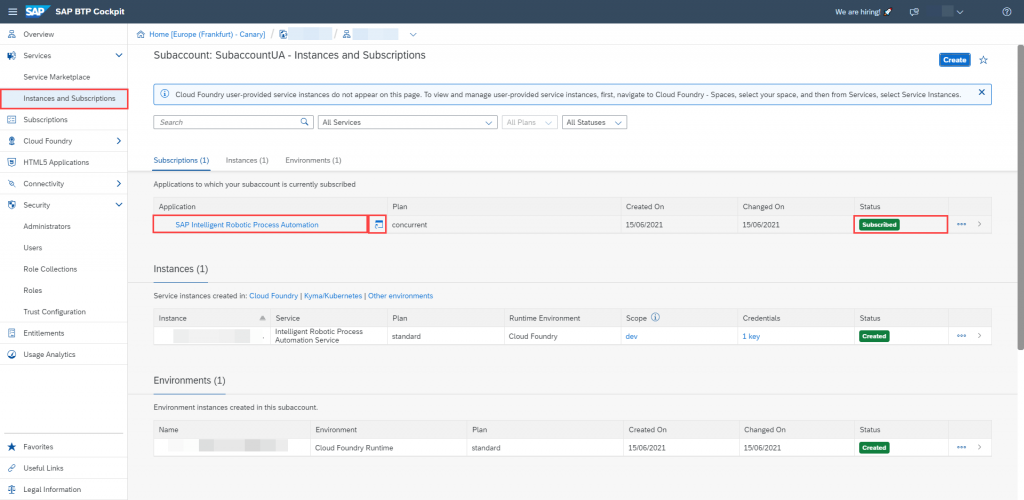The height and width of the screenshot is (500, 1024).
Task: Select Instances and Subscriptions menu item
Action: pos(64,99)
